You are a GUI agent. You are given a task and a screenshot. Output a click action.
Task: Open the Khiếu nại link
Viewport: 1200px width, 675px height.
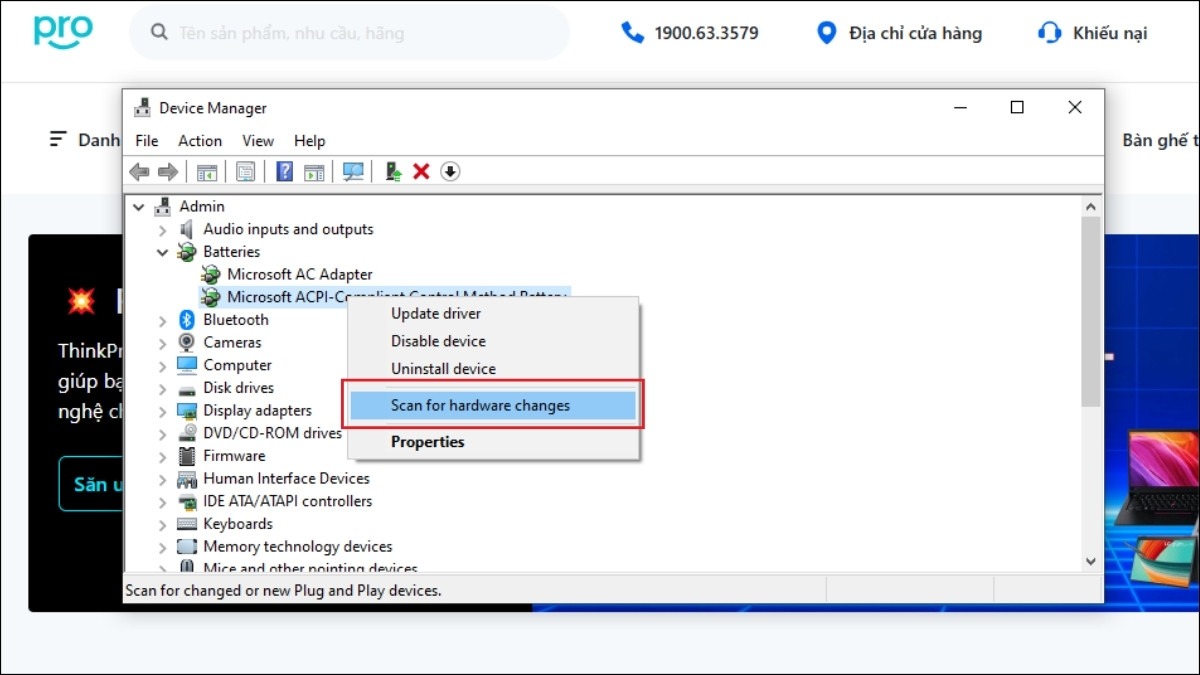1092,33
